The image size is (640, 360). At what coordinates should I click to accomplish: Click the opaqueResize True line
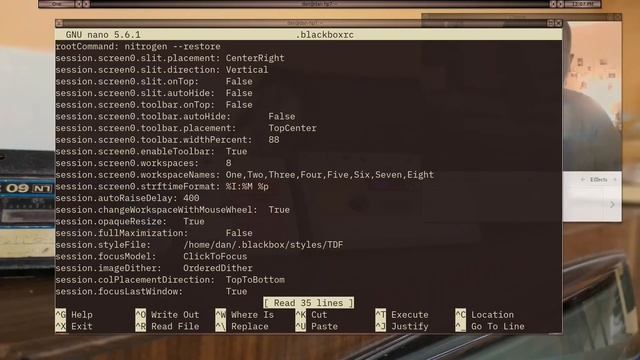[130, 222]
